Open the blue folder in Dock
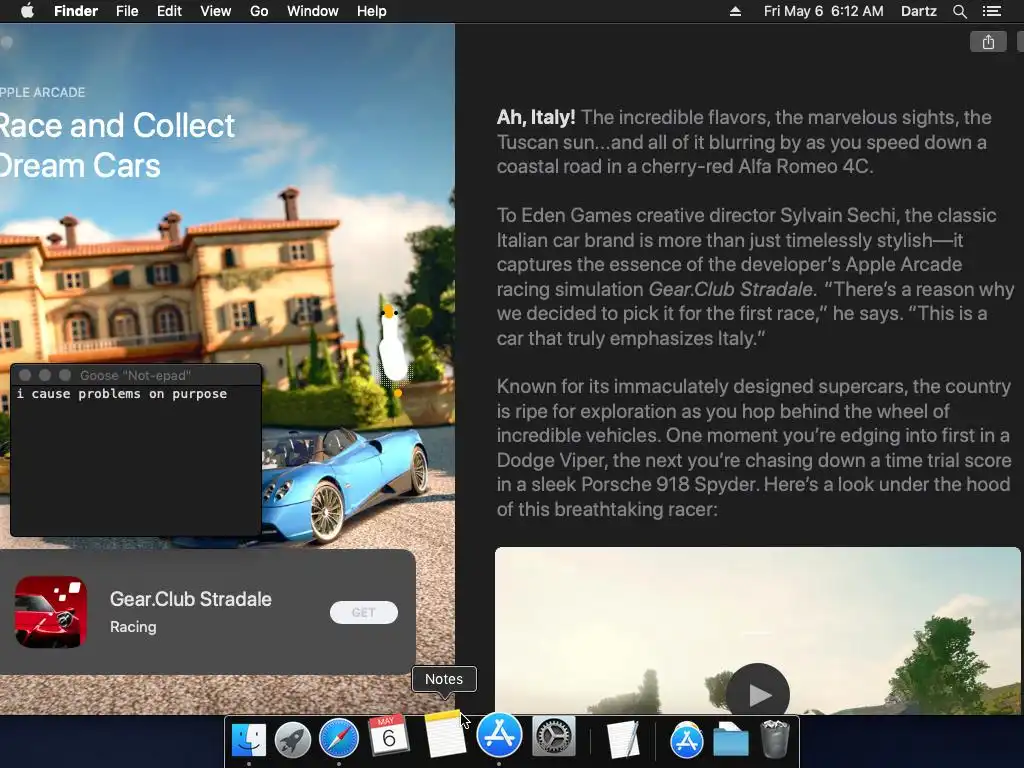This screenshot has height=768, width=1024. tap(731, 741)
